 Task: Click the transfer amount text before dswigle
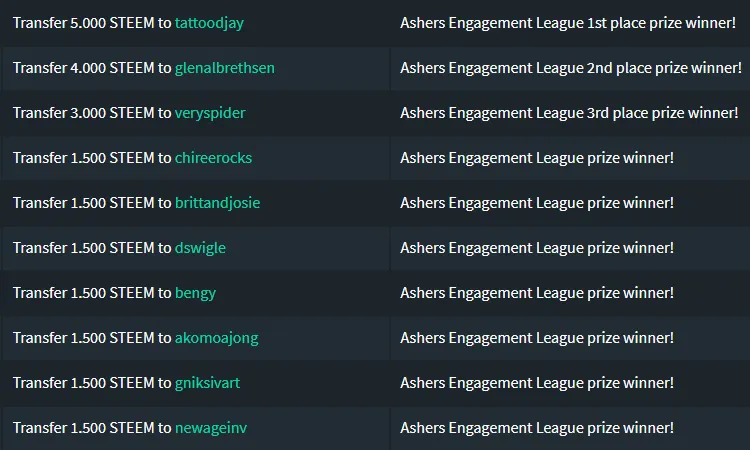click(92, 248)
